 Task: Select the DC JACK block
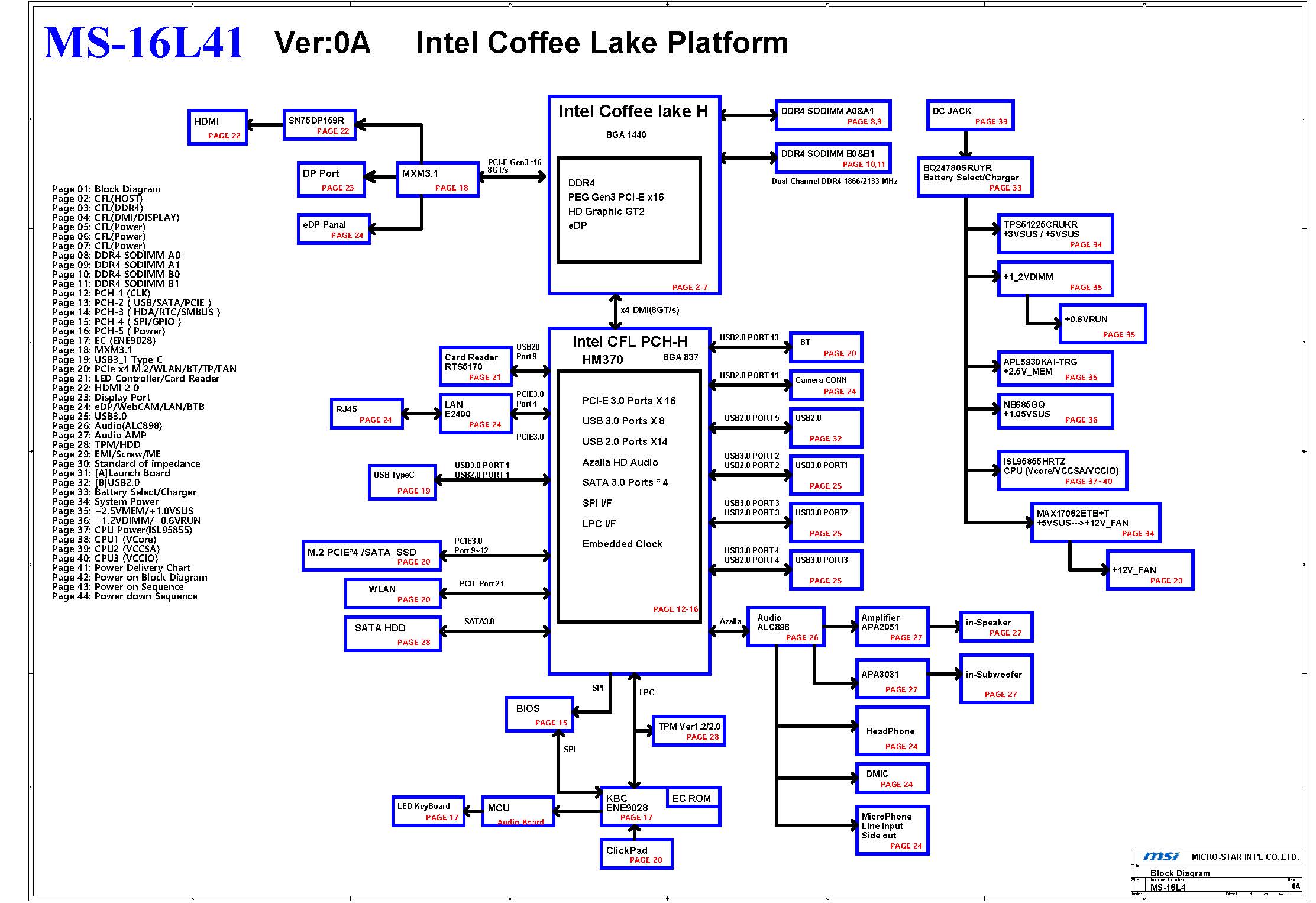(970, 115)
